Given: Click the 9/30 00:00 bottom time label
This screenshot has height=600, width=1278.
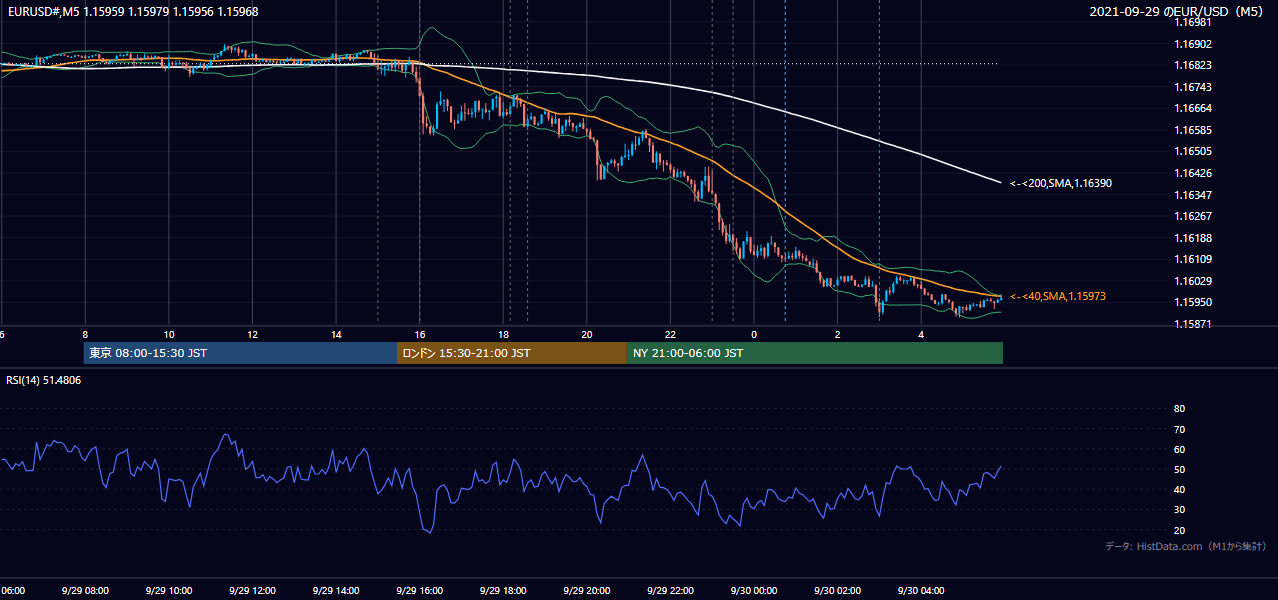Looking at the screenshot, I should (754, 590).
